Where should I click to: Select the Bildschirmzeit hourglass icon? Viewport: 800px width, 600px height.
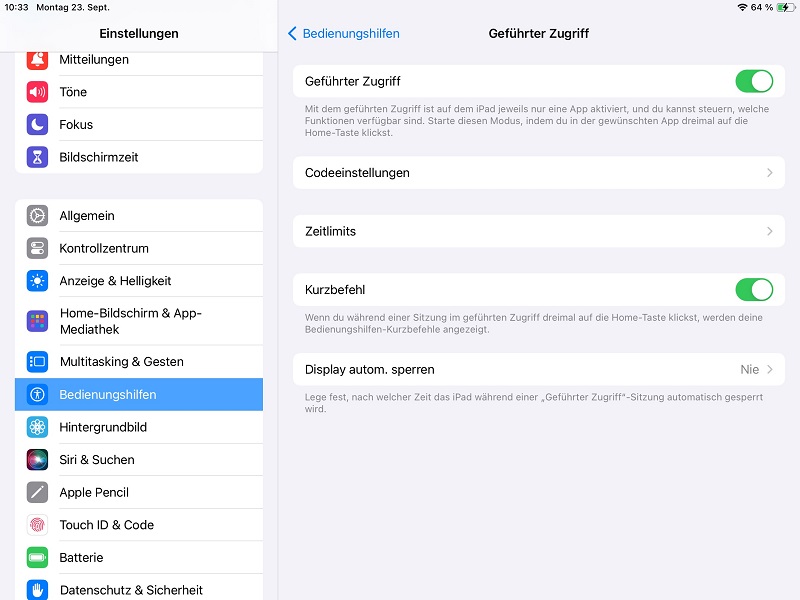(37, 157)
